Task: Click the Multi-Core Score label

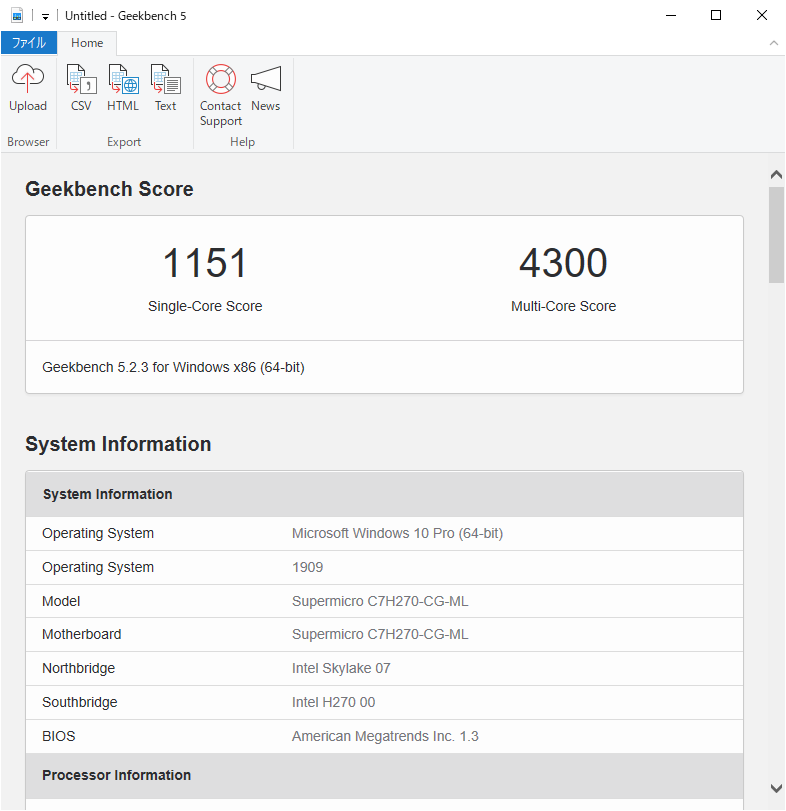Action: point(563,306)
